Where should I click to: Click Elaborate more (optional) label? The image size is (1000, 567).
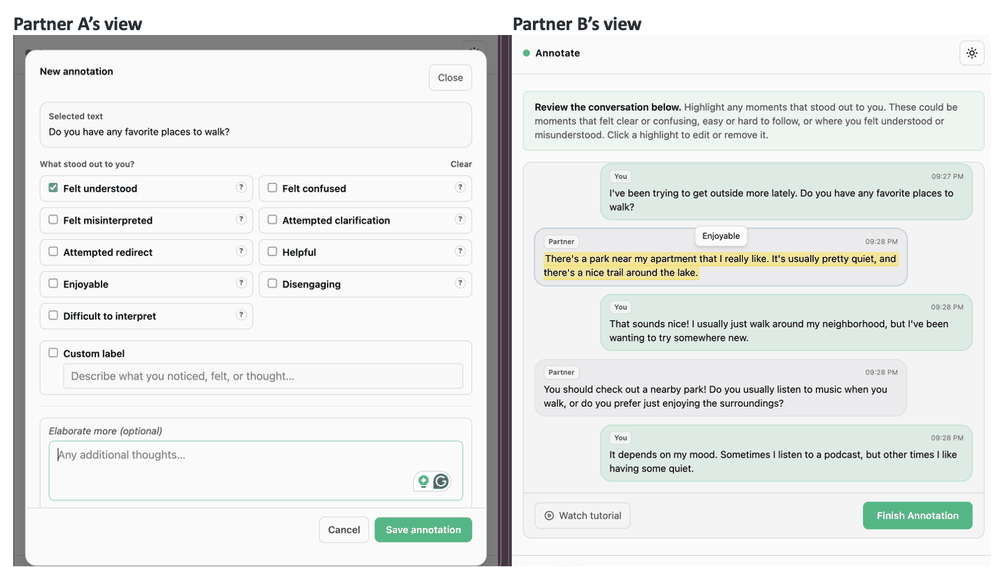pos(105,431)
